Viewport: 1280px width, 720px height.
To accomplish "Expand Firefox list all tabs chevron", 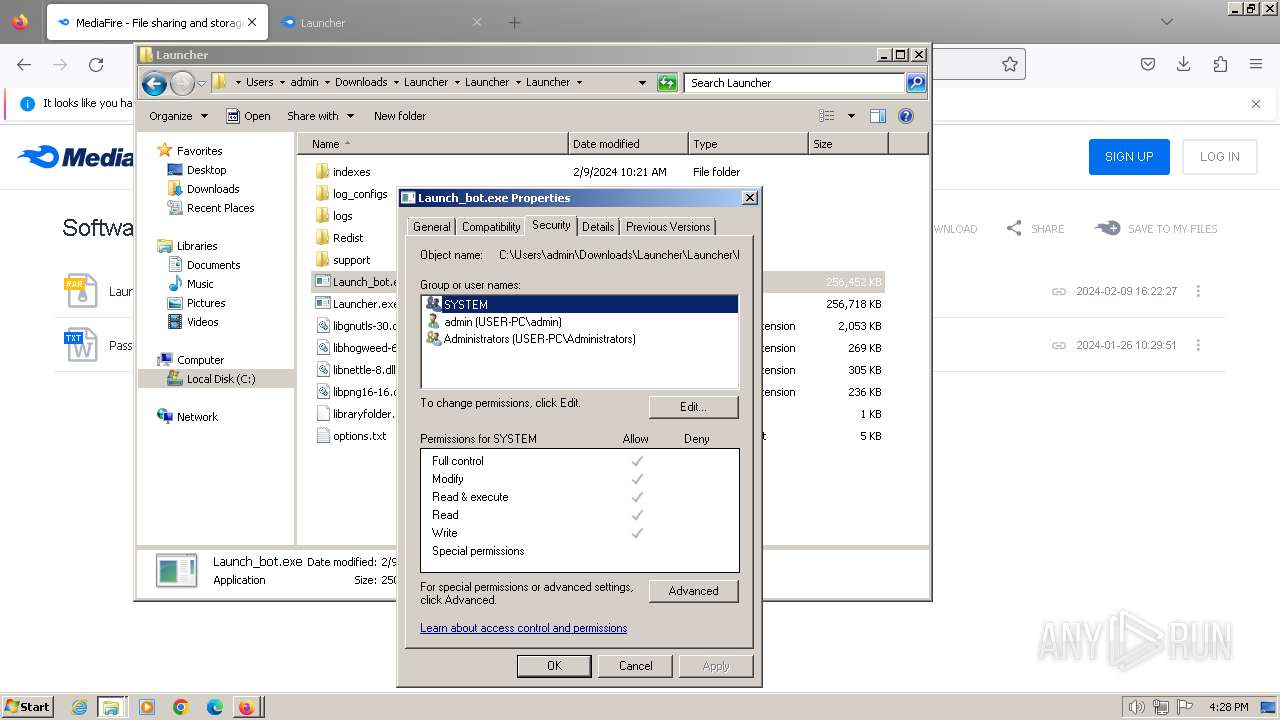I will pyautogui.click(x=1166, y=22).
